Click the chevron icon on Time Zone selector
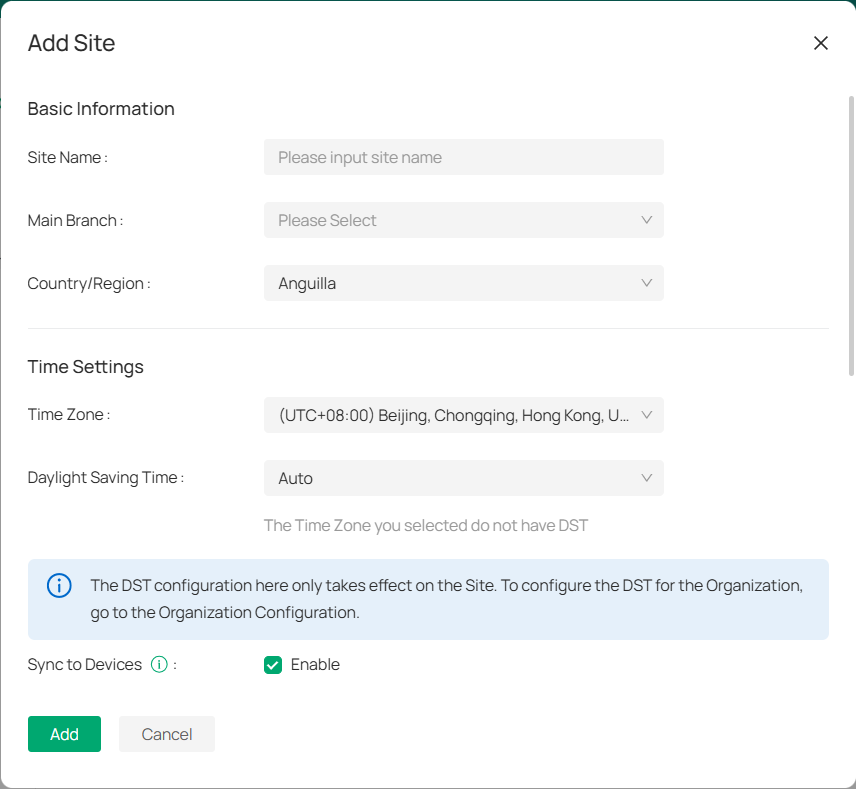This screenshot has width=856, height=789. (648, 415)
